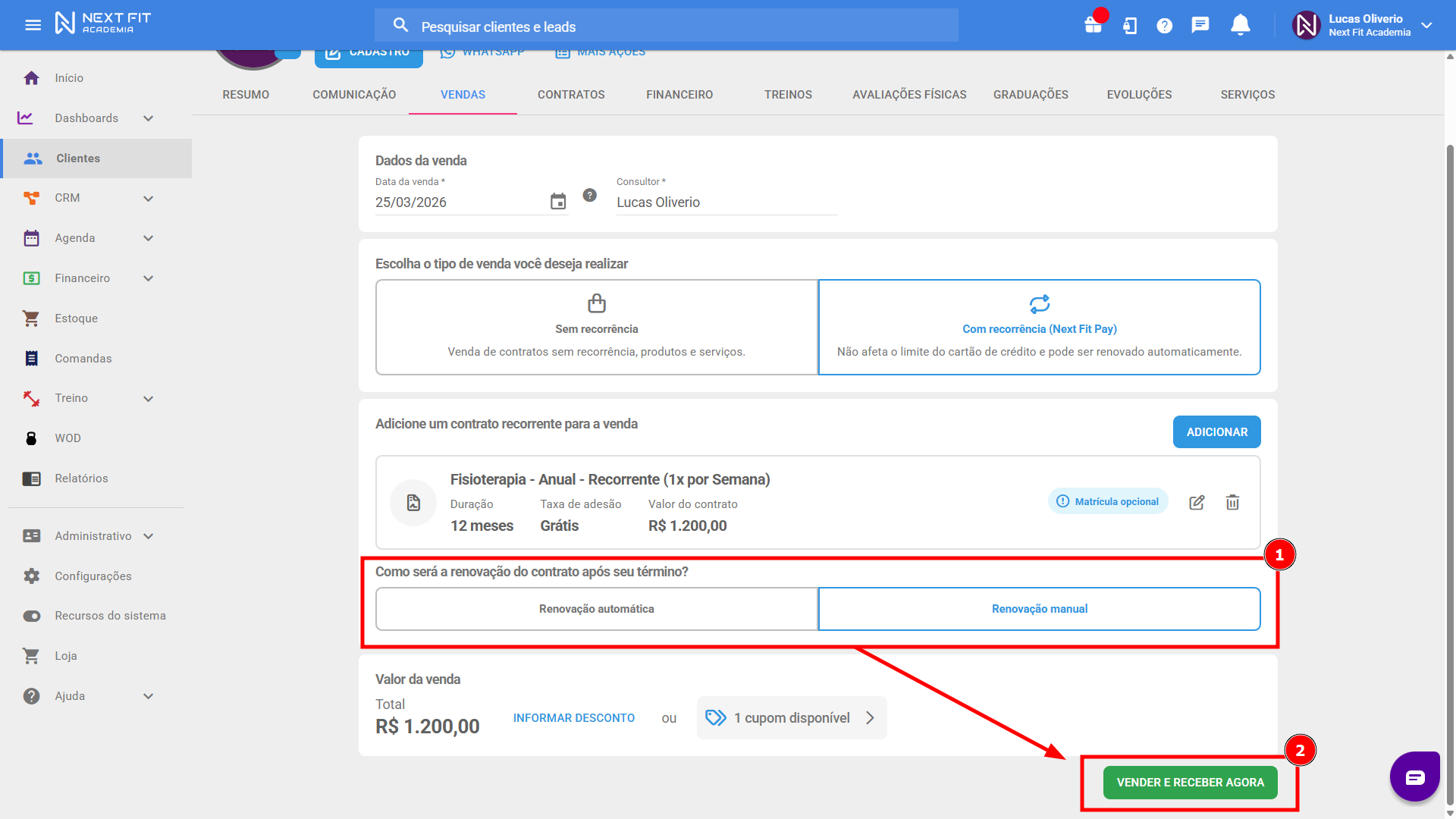Open the notifications bell
1456x819 pixels.
click(x=1240, y=25)
